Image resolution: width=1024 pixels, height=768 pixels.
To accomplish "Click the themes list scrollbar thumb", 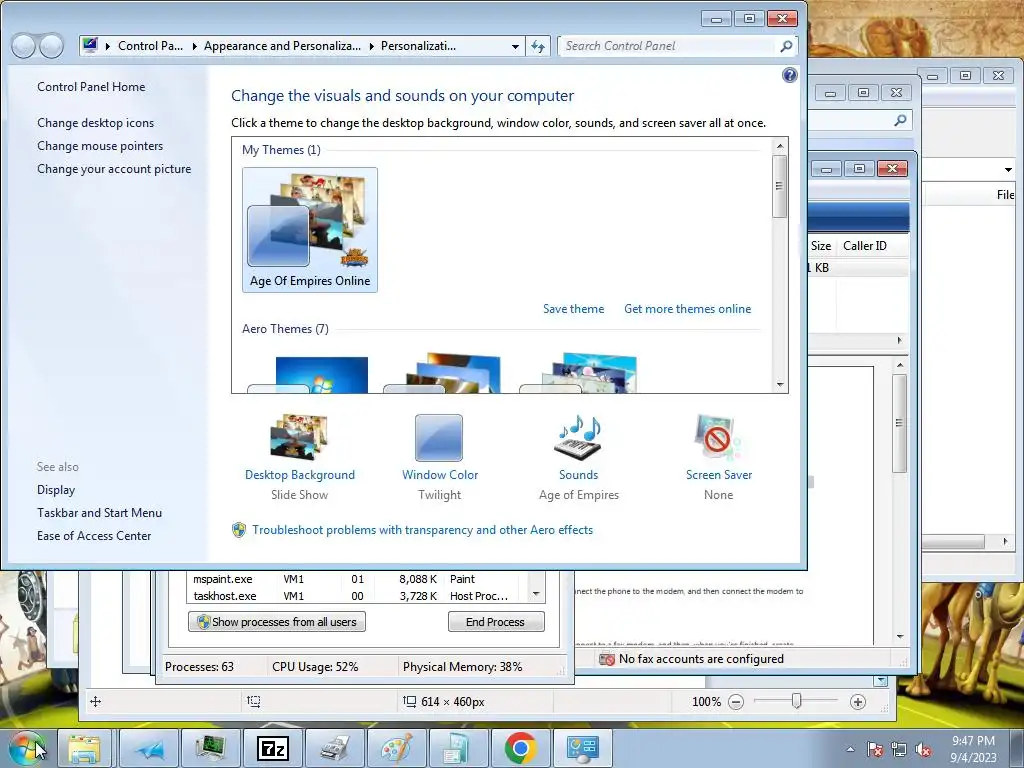I will click(x=780, y=186).
